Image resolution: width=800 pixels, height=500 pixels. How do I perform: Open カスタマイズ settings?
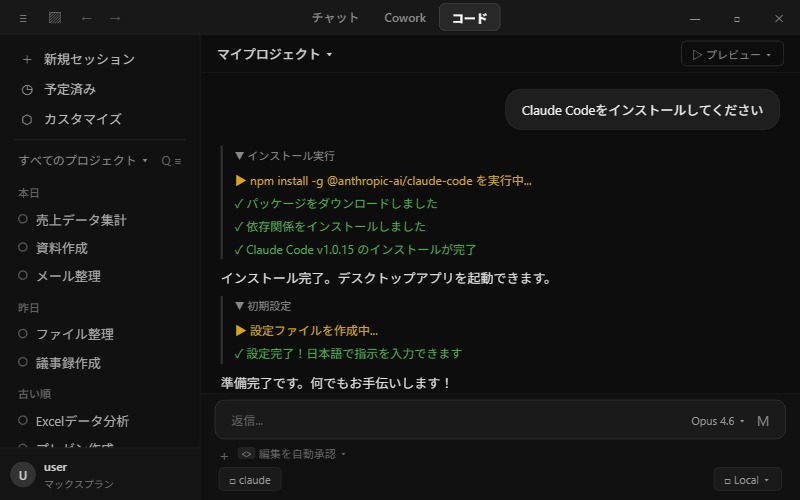coord(83,119)
